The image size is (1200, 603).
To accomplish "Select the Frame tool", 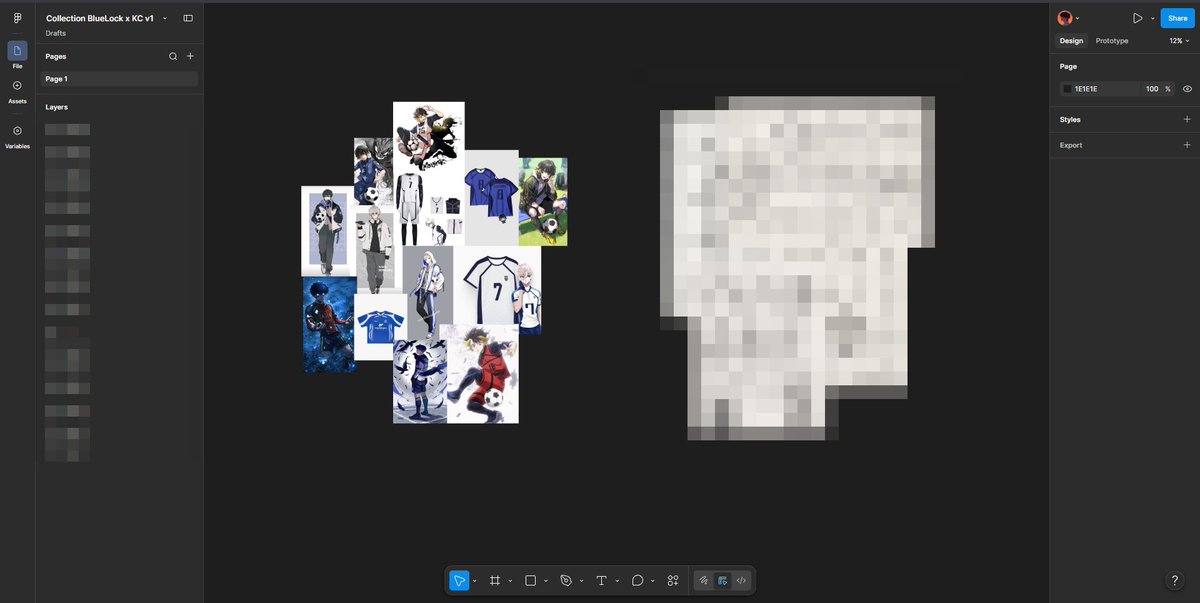I will (x=495, y=580).
